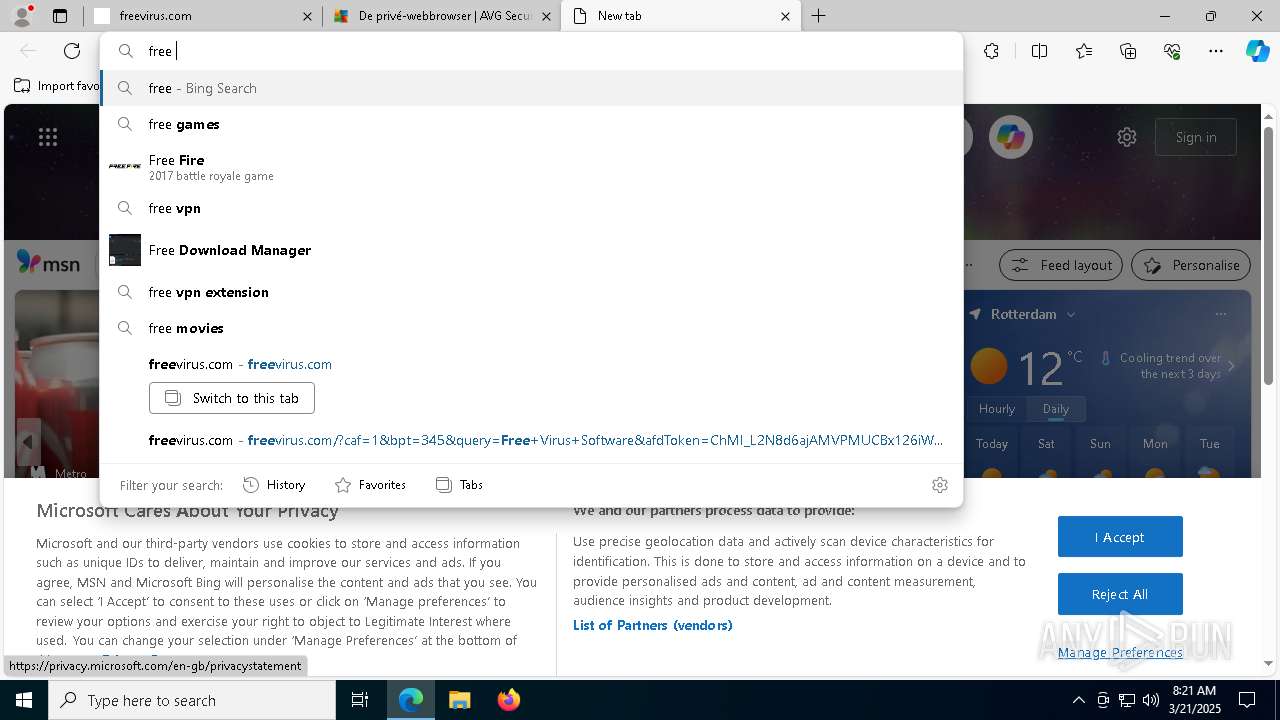Open Copilot sidebar icon
Viewport: 1280px width, 720px height.
pos(1257,51)
